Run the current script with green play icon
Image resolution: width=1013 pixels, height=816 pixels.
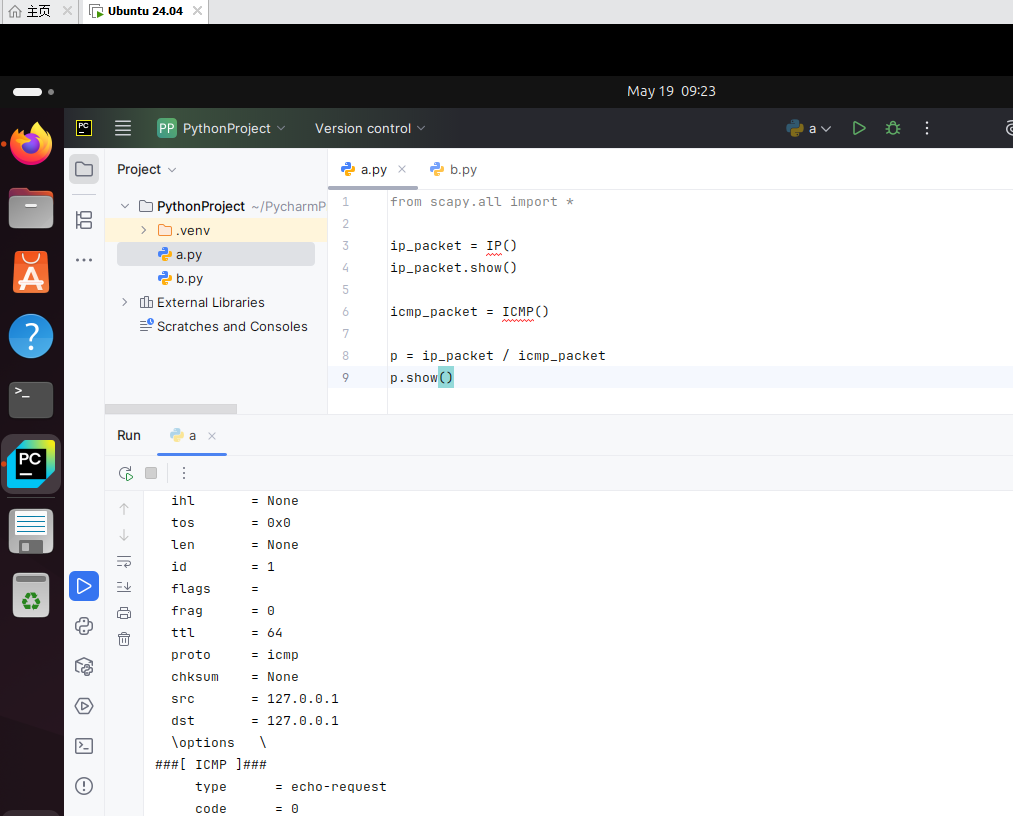point(858,128)
